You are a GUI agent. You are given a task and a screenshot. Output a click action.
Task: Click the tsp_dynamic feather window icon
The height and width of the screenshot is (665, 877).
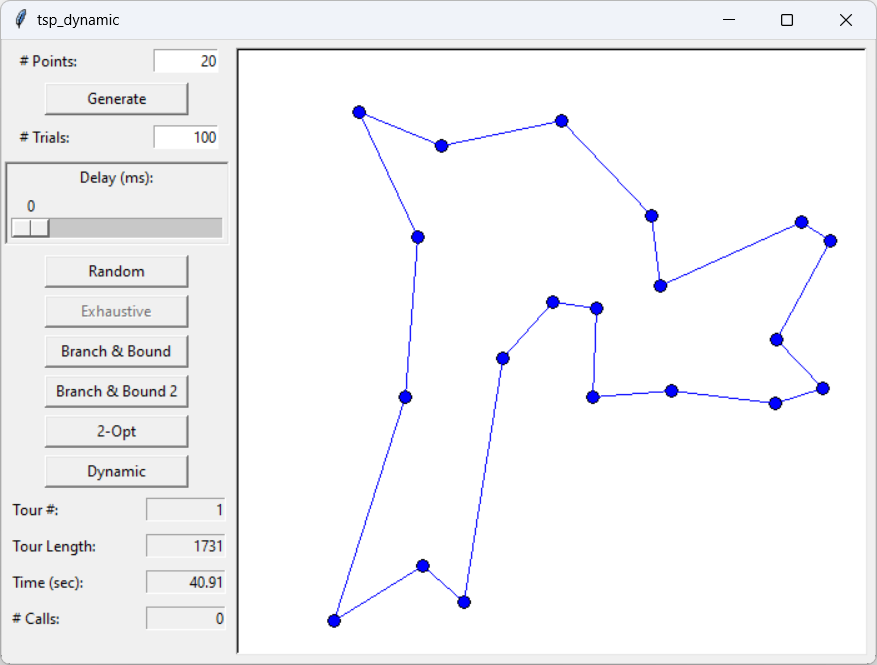[21, 20]
